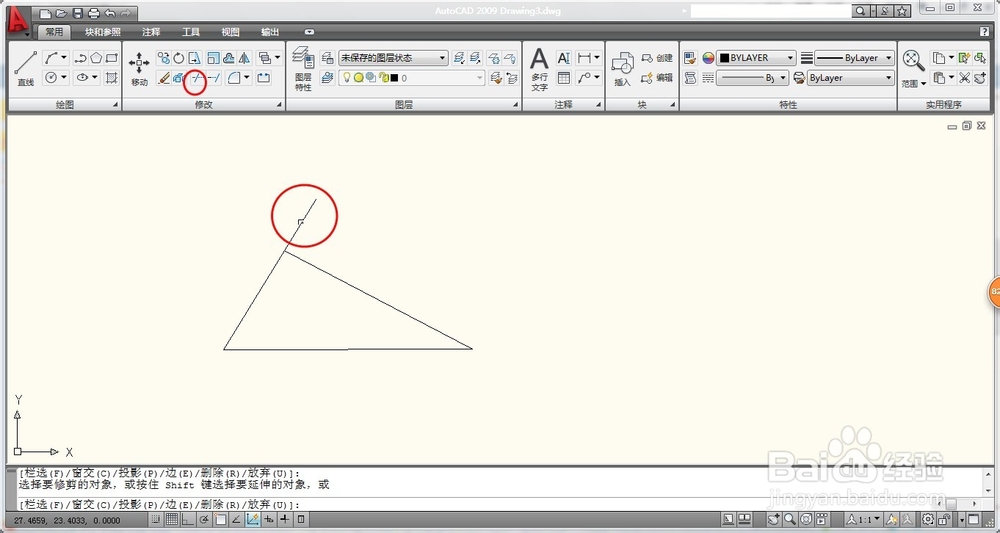Undo last action via quick access toolbar
Viewport: 1000px width, 533px height.
110,13
